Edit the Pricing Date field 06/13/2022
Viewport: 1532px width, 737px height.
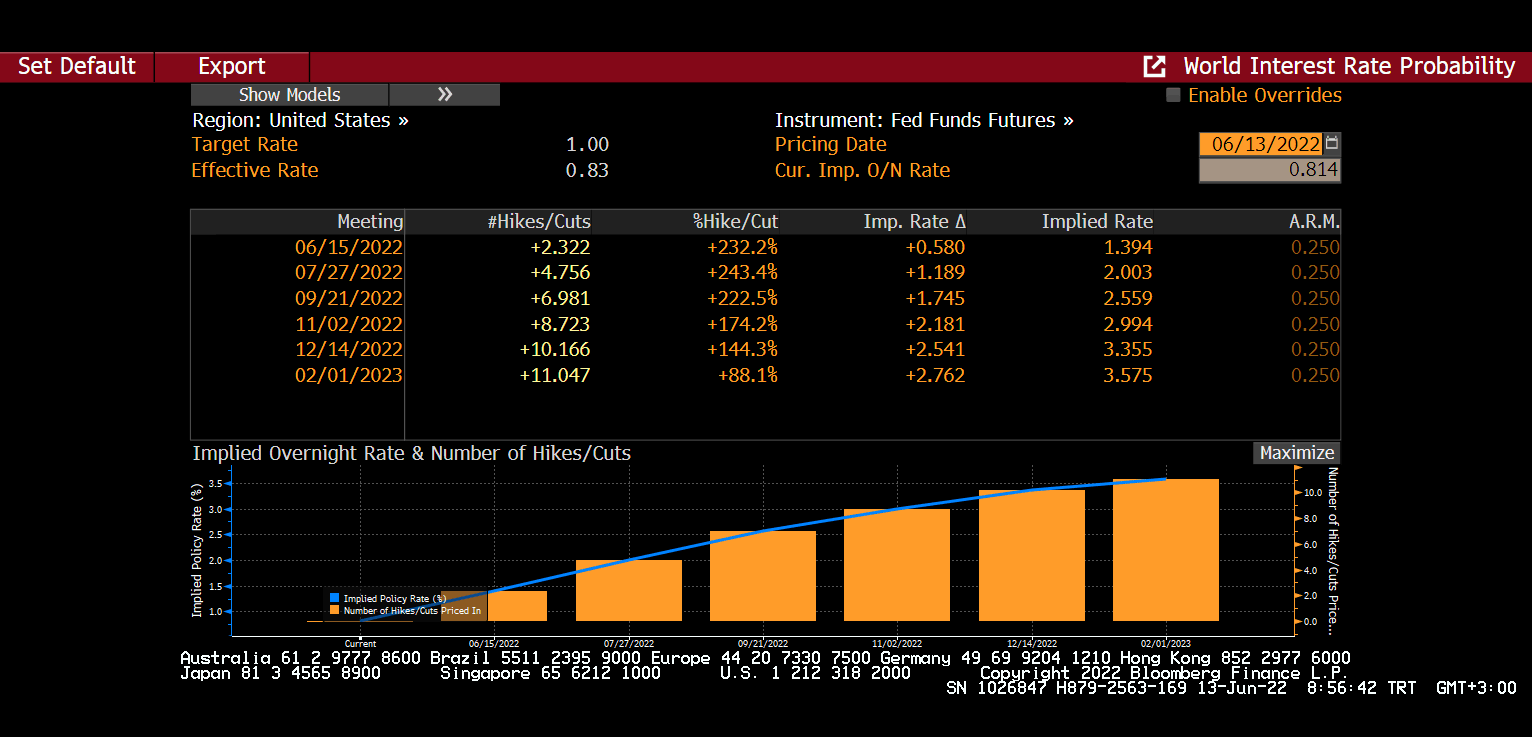[1261, 144]
